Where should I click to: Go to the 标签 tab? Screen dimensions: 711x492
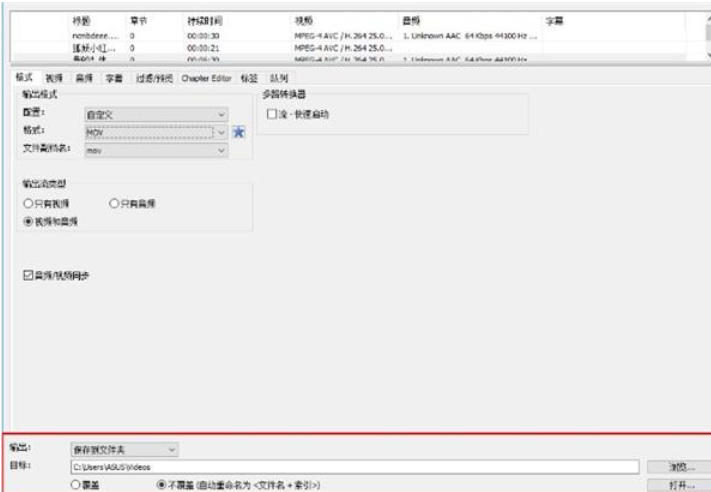coord(248,78)
